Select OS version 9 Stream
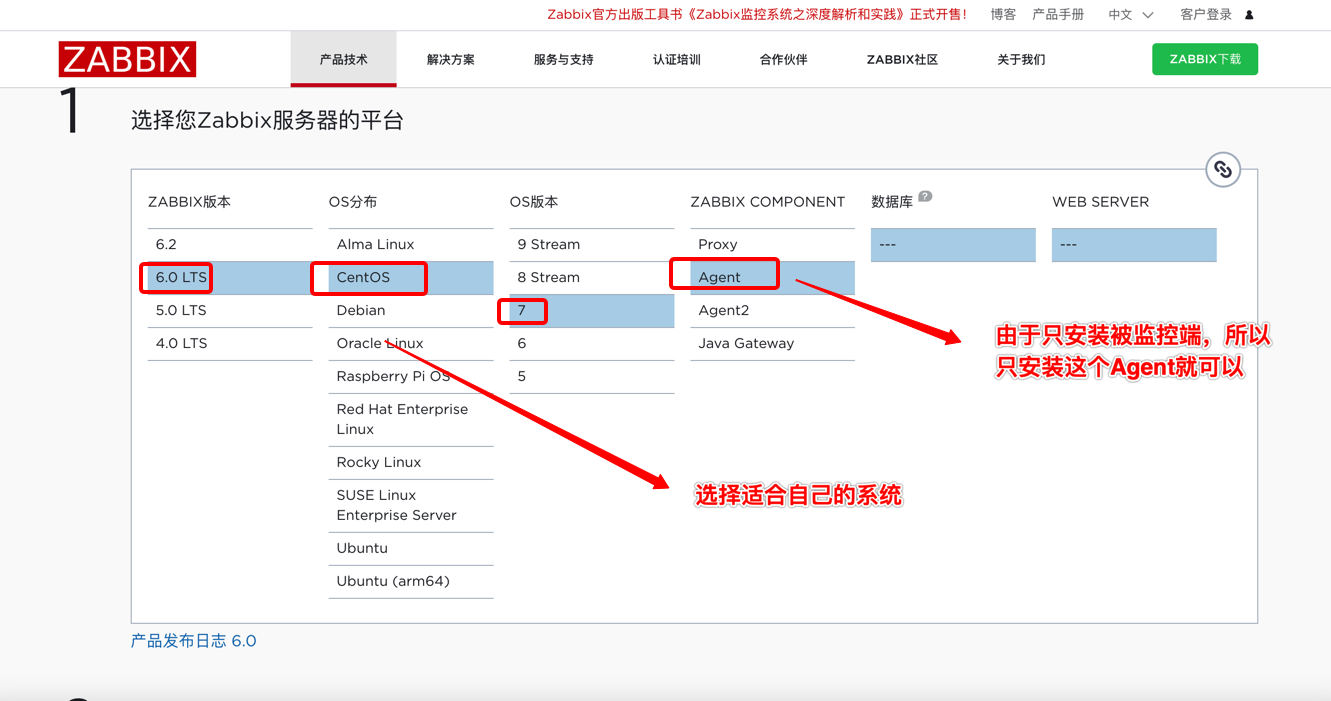Screen dimensions: 1331x701 coord(592,245)
